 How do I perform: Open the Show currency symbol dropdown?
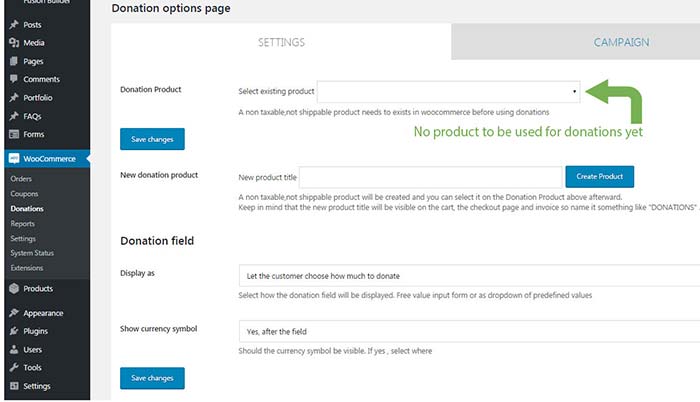coord(468,331)
